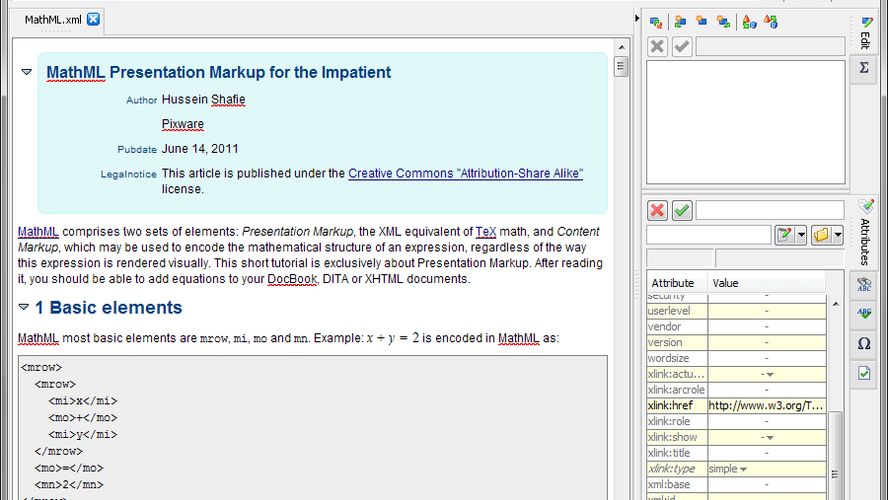Click the red X in Attributes pane
This screenshot has height=500, width=888.
click(x=658, y=211)
